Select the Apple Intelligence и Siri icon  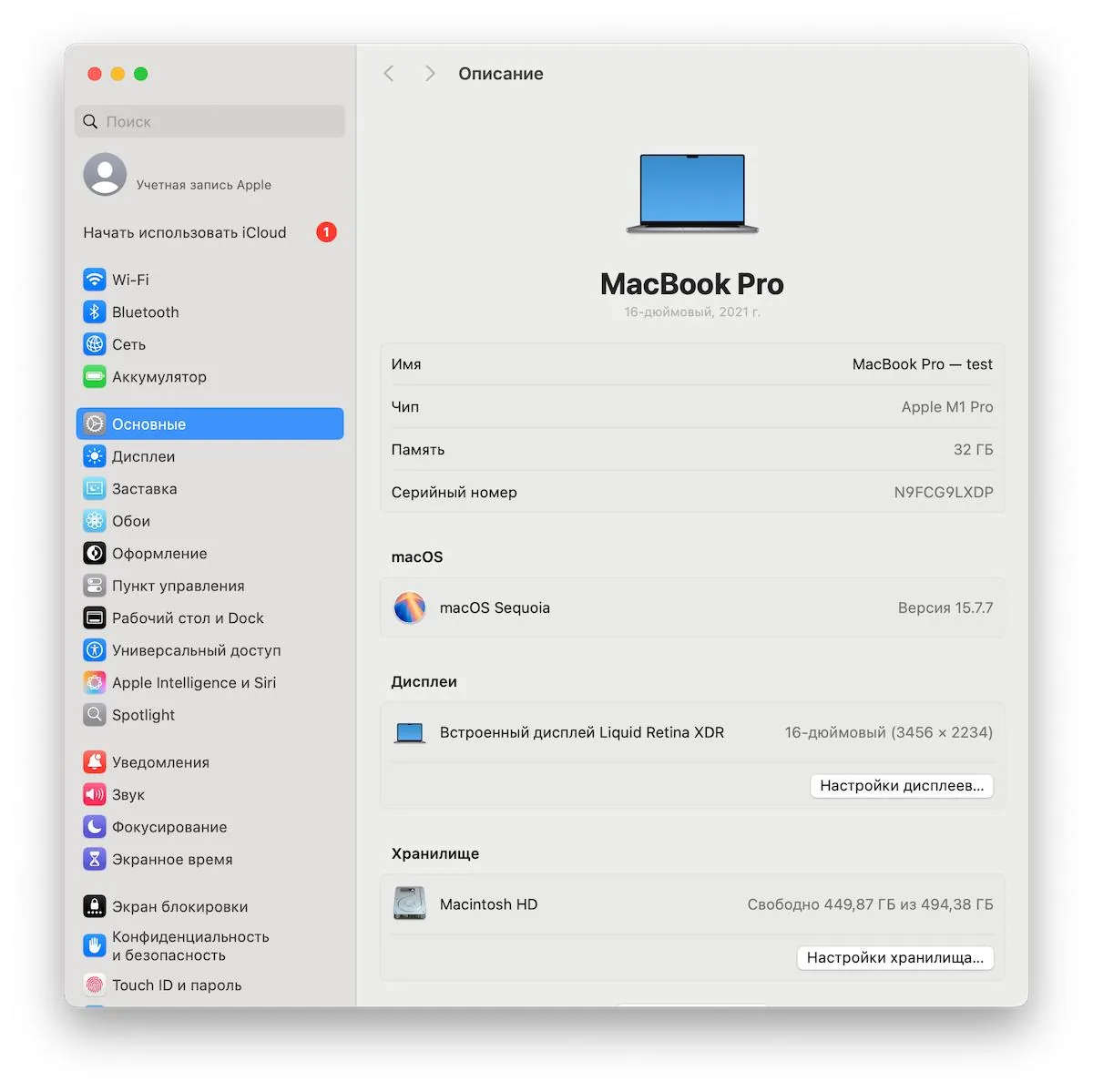click(95, 682)
